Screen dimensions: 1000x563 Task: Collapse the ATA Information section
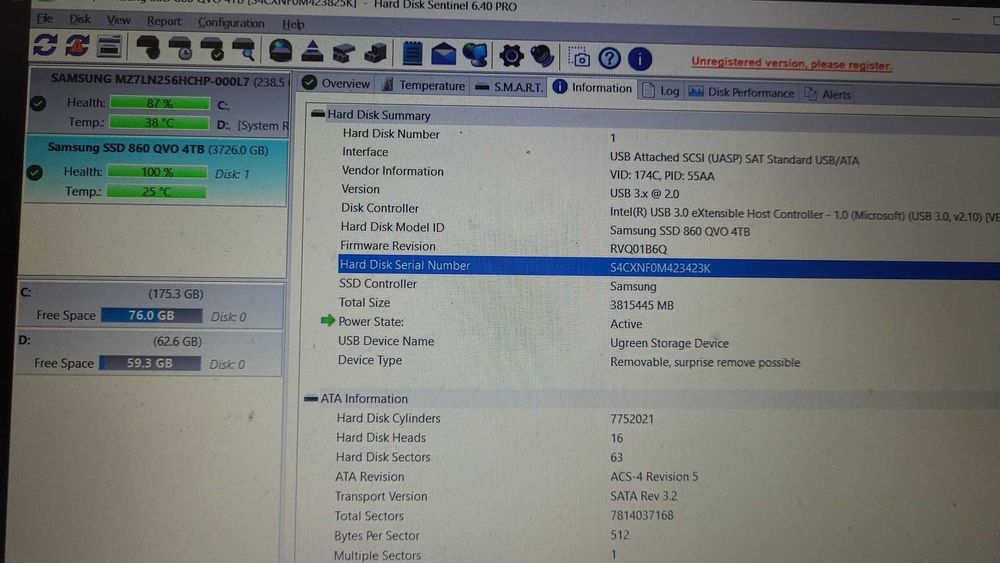[x=311, y=398]
